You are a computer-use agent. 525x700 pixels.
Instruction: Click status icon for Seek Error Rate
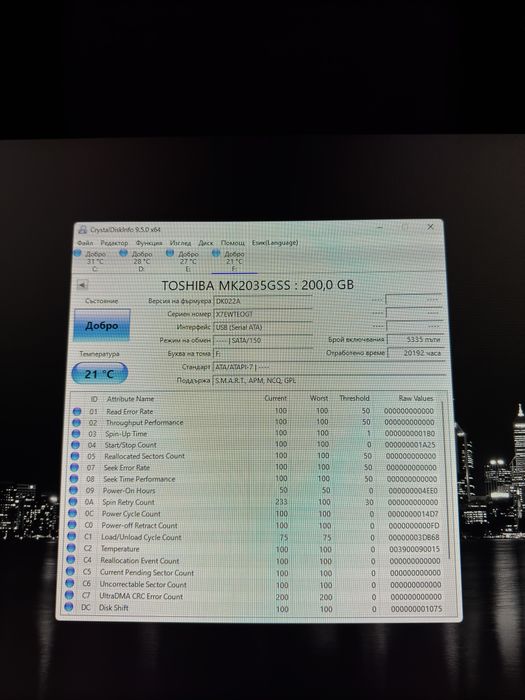coord(75,467)
